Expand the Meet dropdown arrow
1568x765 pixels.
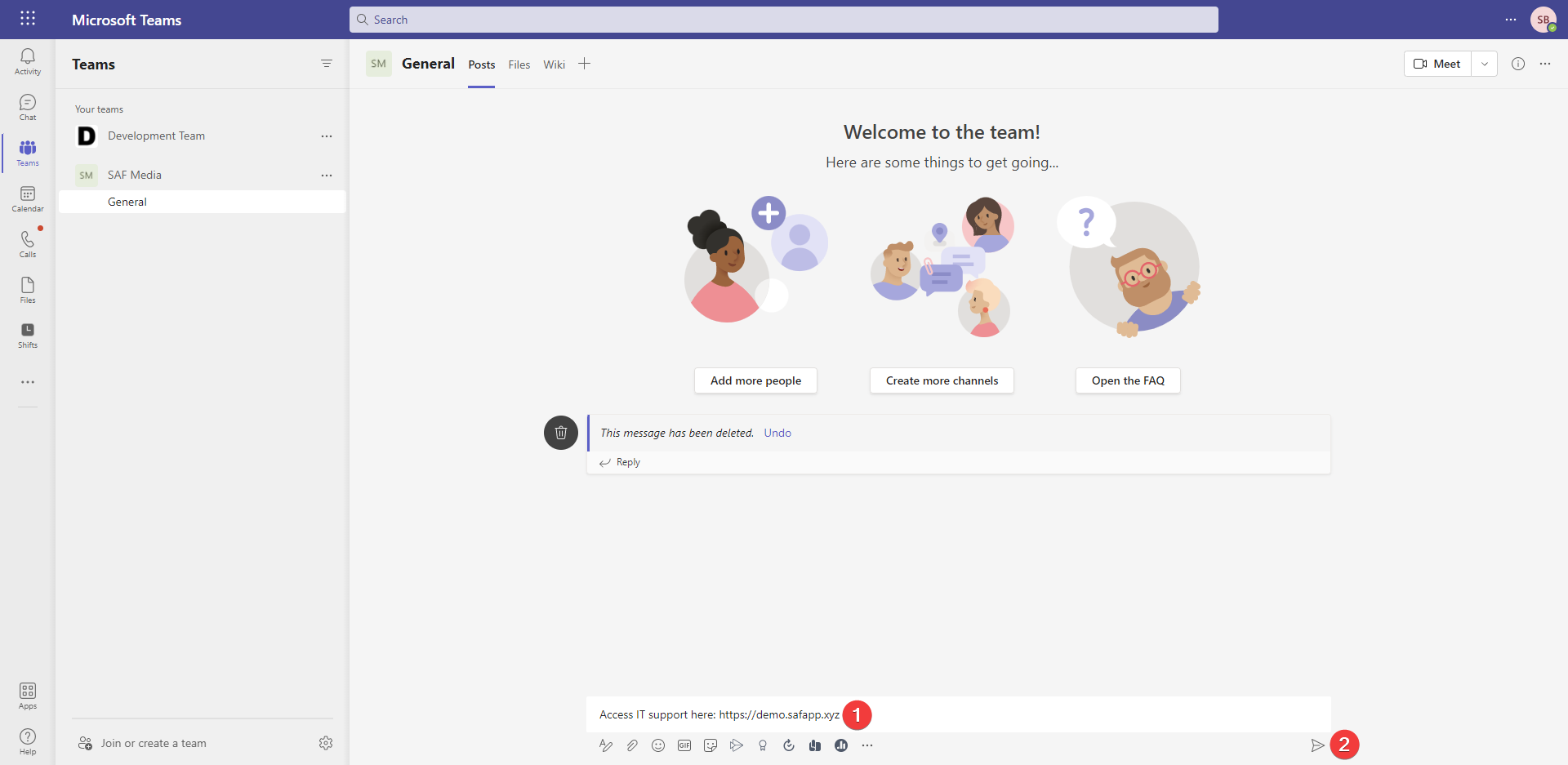pos(1485,64)
